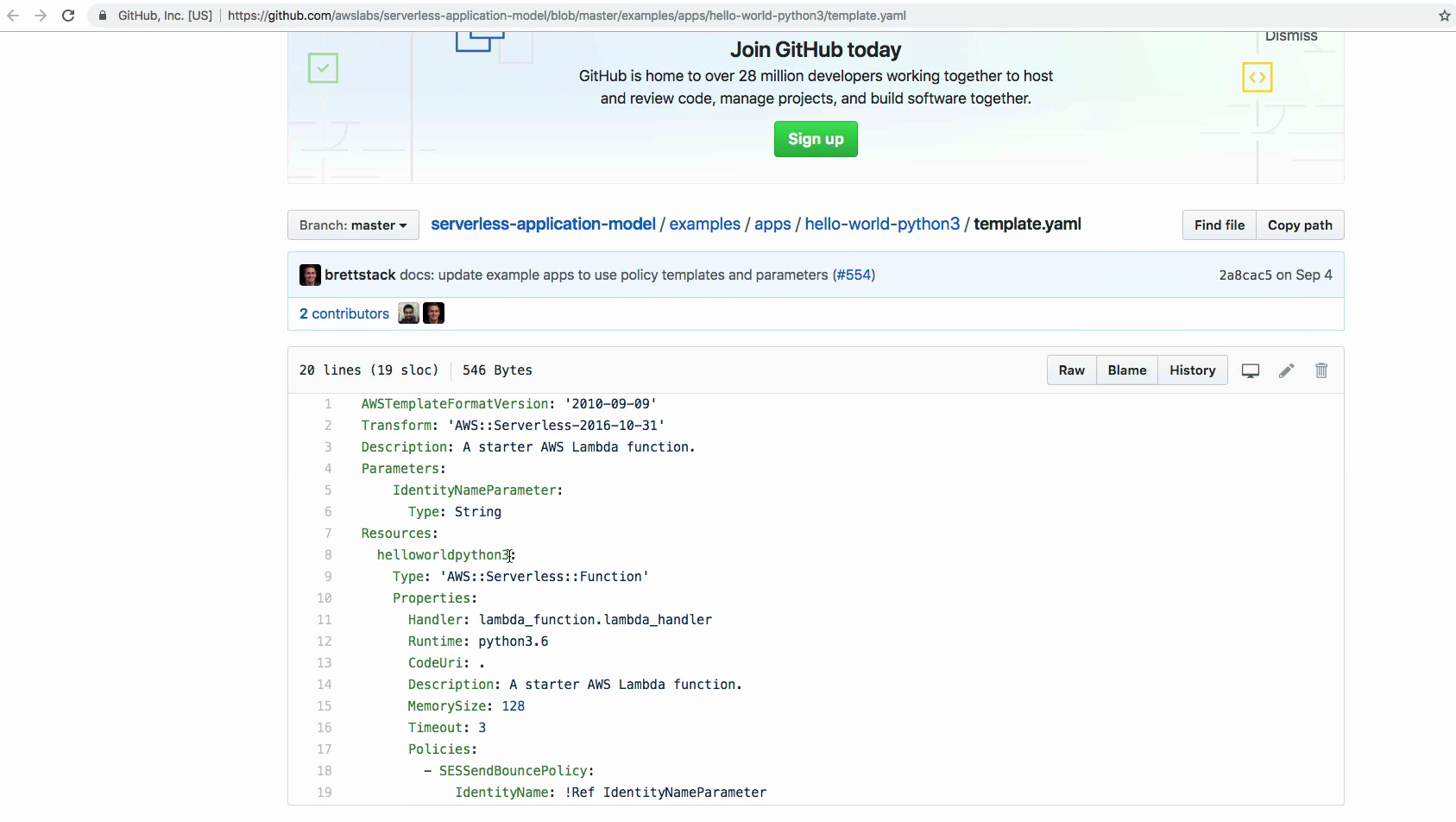Screen dimensions: 1456x822
Task: Open file in GitHub Desktop via monitor icon
Action: (x=1251, y=370)
